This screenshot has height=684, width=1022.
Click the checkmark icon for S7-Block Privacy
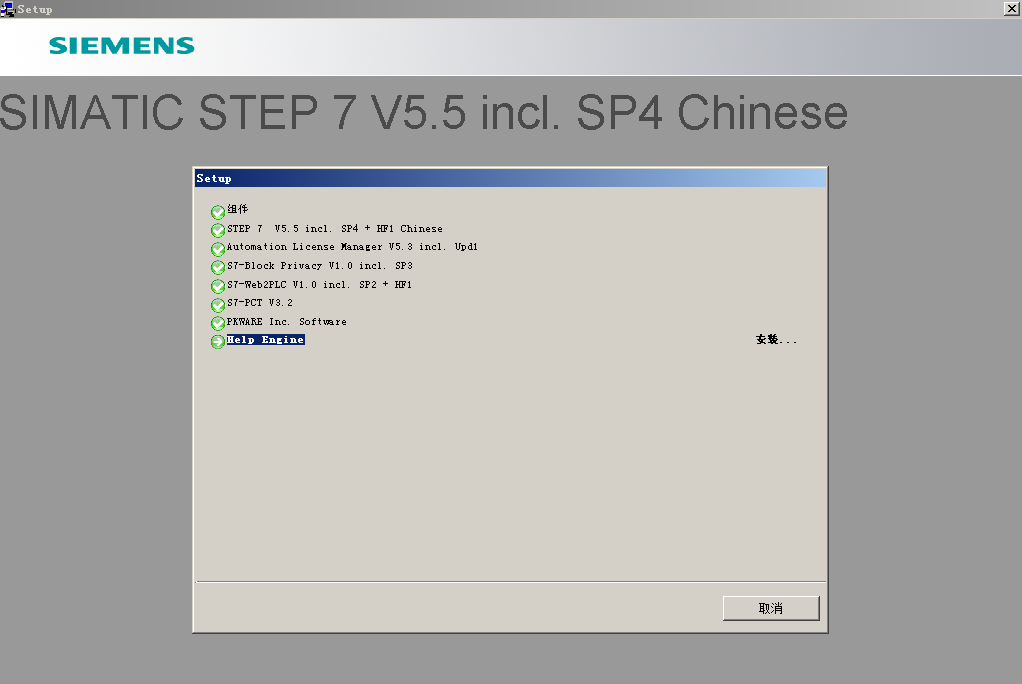click(x=218, y=267)
